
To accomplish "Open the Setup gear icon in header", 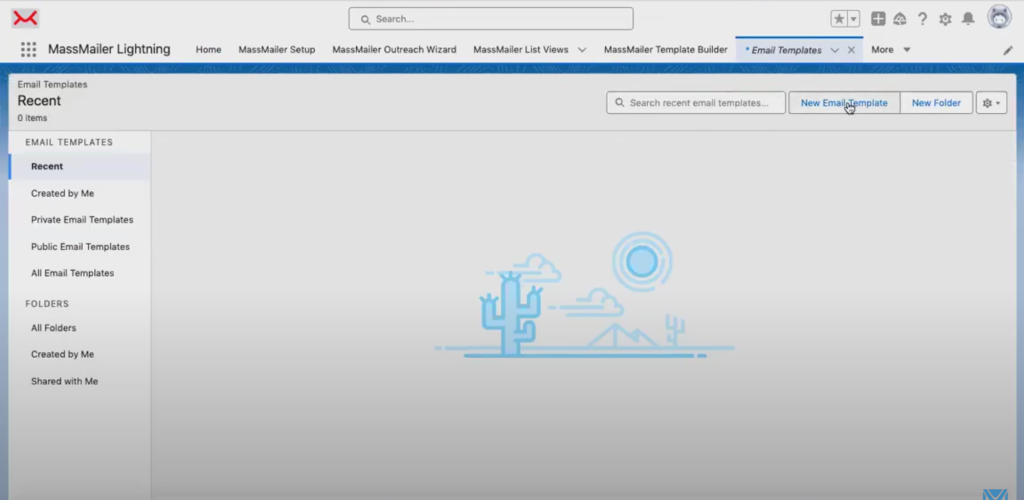I will (x=945, y=19).
